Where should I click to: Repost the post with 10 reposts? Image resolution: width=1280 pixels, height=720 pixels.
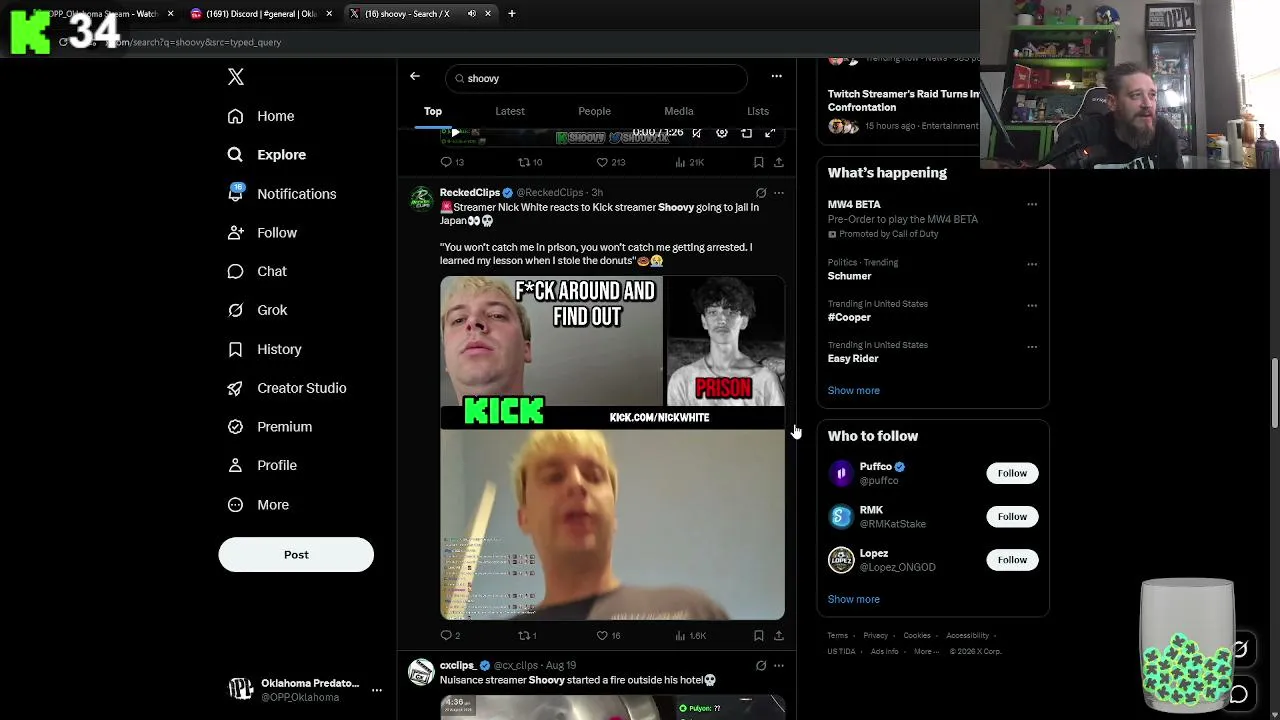[x=530, y=162]
